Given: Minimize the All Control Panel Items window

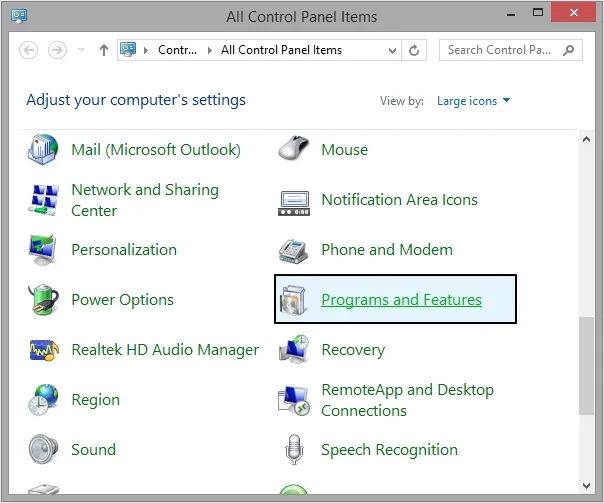Looking at the screenshot, I should [x=511, y=14].
